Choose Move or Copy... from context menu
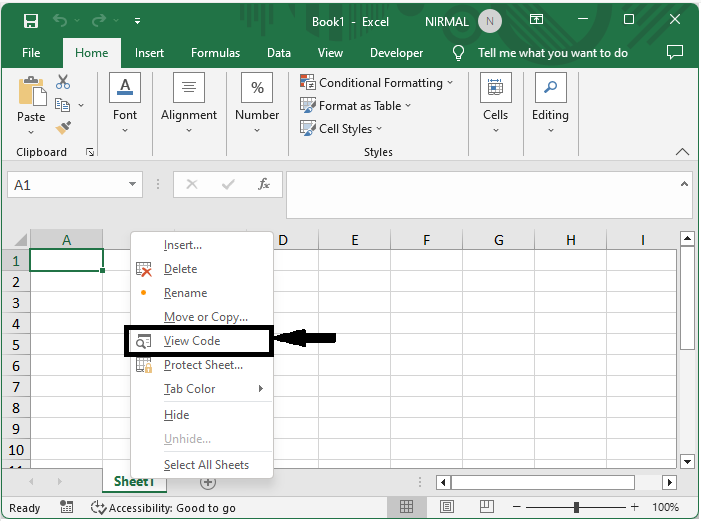This screenshot has height=521, width=701. pos(202,317)
